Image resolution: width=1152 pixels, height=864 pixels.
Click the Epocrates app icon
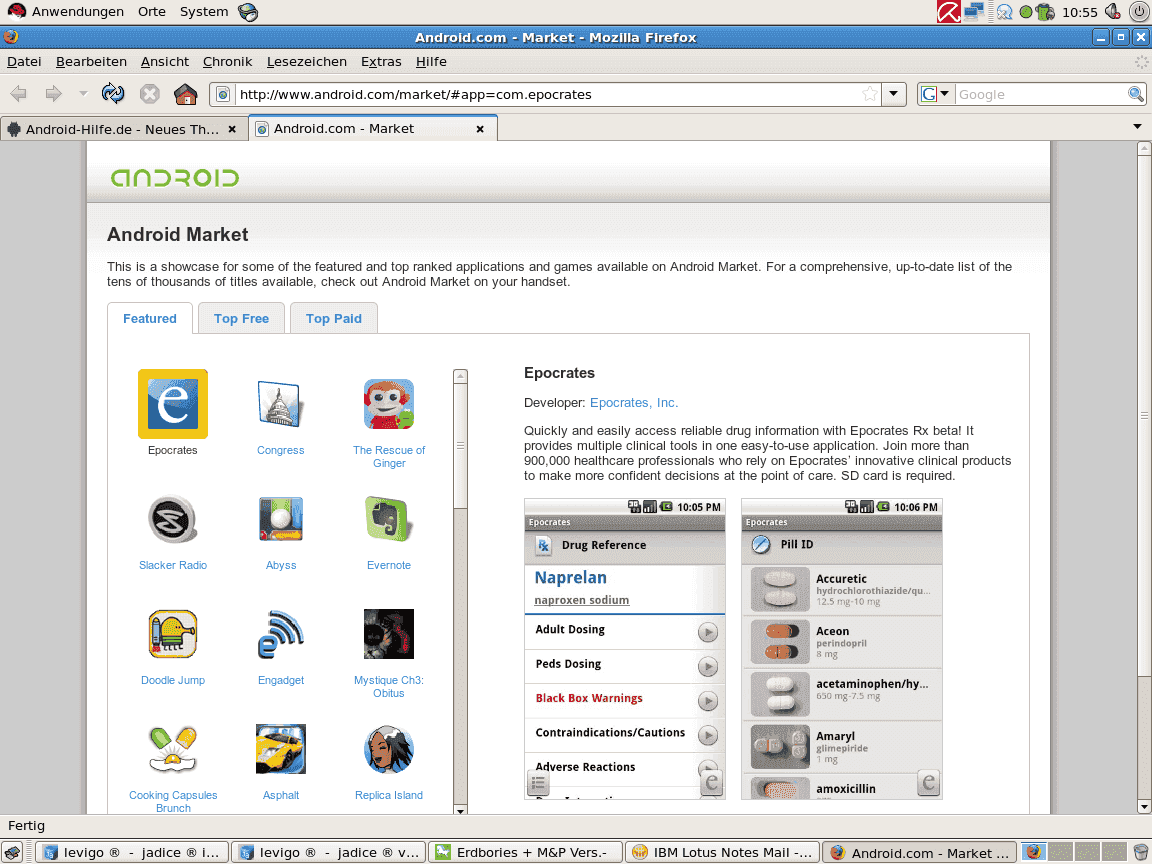pyautogui.click(x=173, y=404)
